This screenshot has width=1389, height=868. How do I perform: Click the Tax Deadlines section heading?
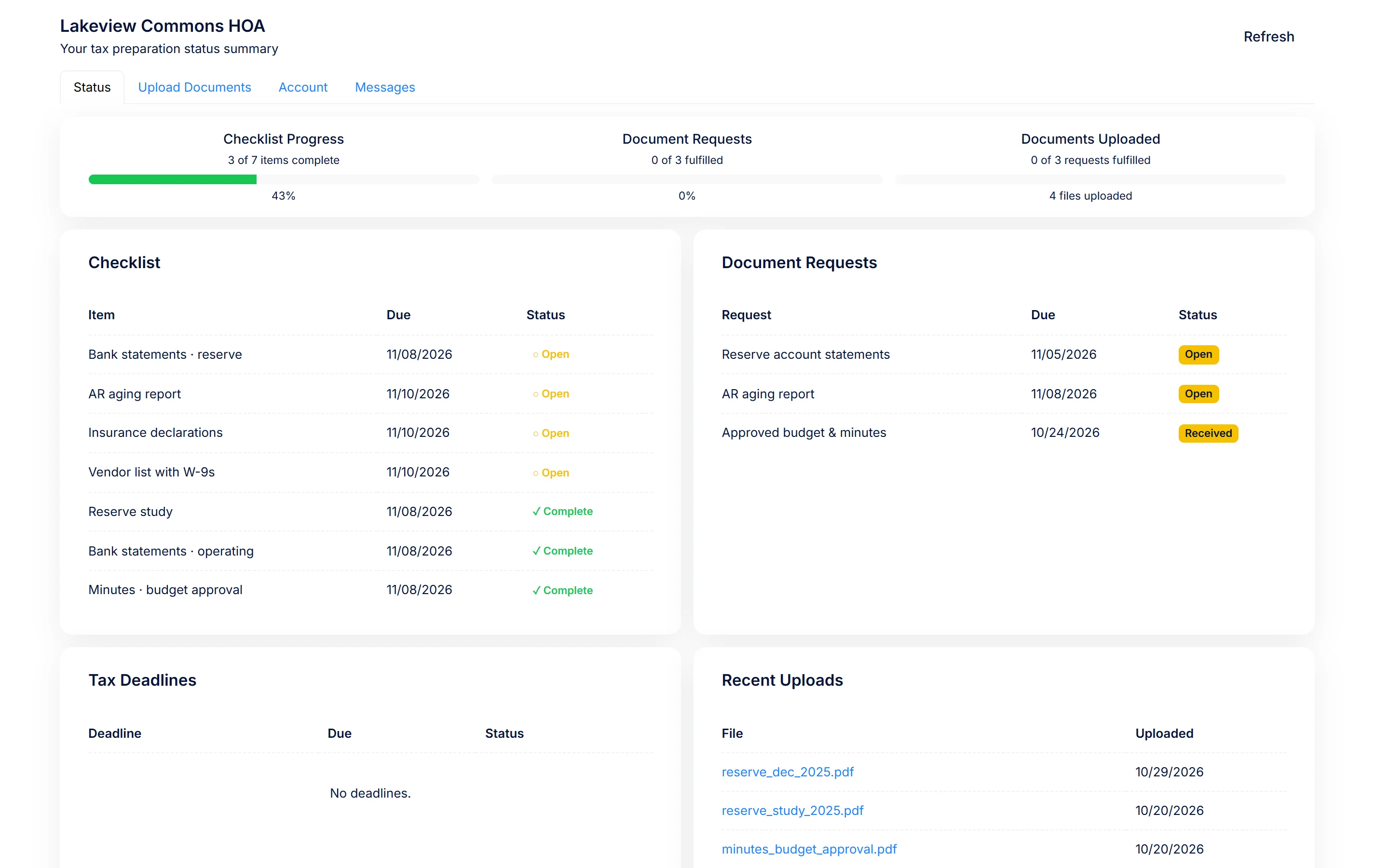(x=142, y=680)
